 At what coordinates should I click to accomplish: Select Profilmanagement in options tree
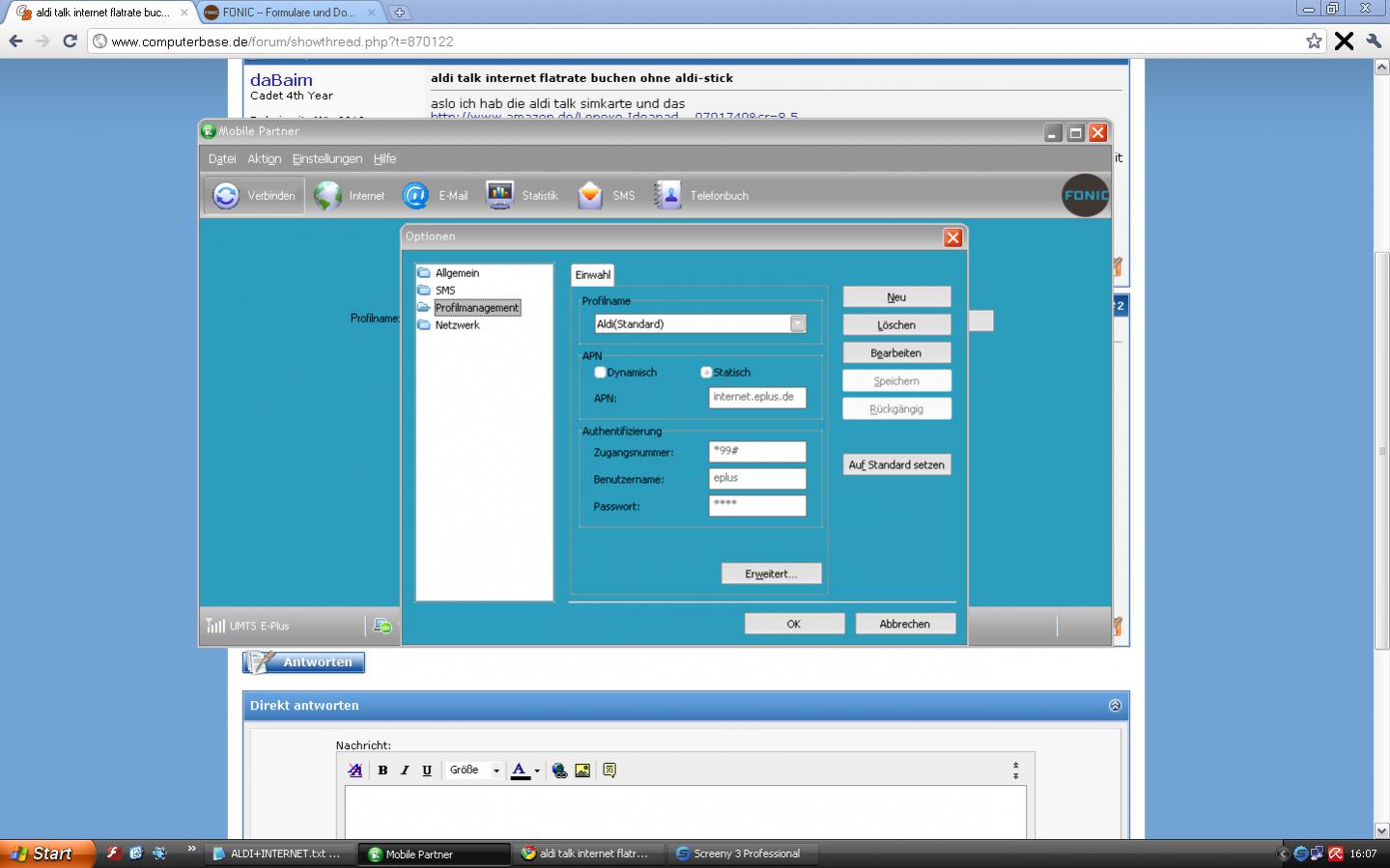477,308
